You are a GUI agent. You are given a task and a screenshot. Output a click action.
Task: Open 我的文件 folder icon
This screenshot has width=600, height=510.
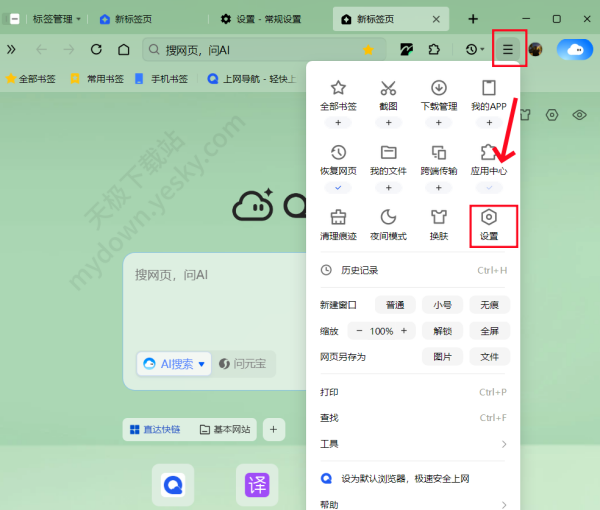[x=388, y=159]
